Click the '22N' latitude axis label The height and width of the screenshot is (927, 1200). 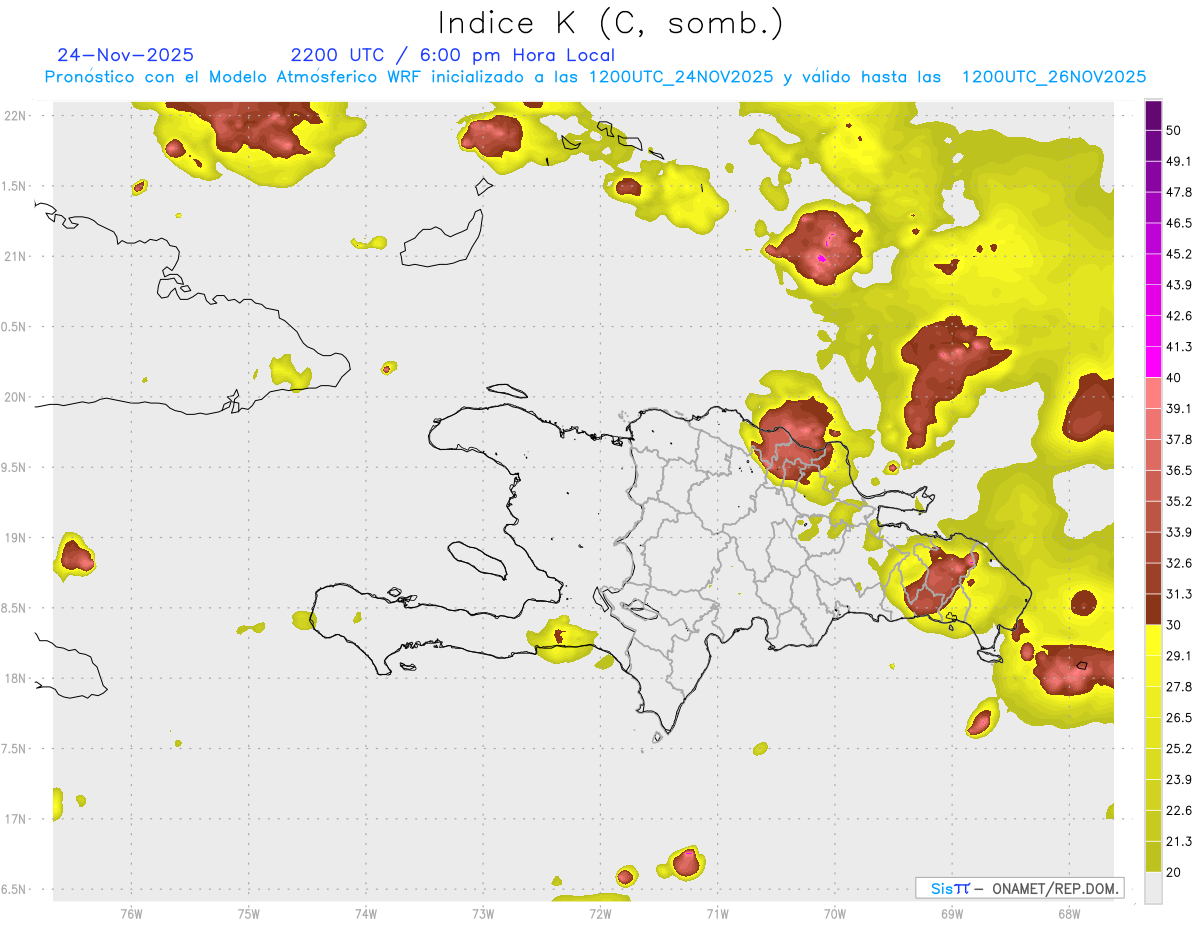click(16, 115)
